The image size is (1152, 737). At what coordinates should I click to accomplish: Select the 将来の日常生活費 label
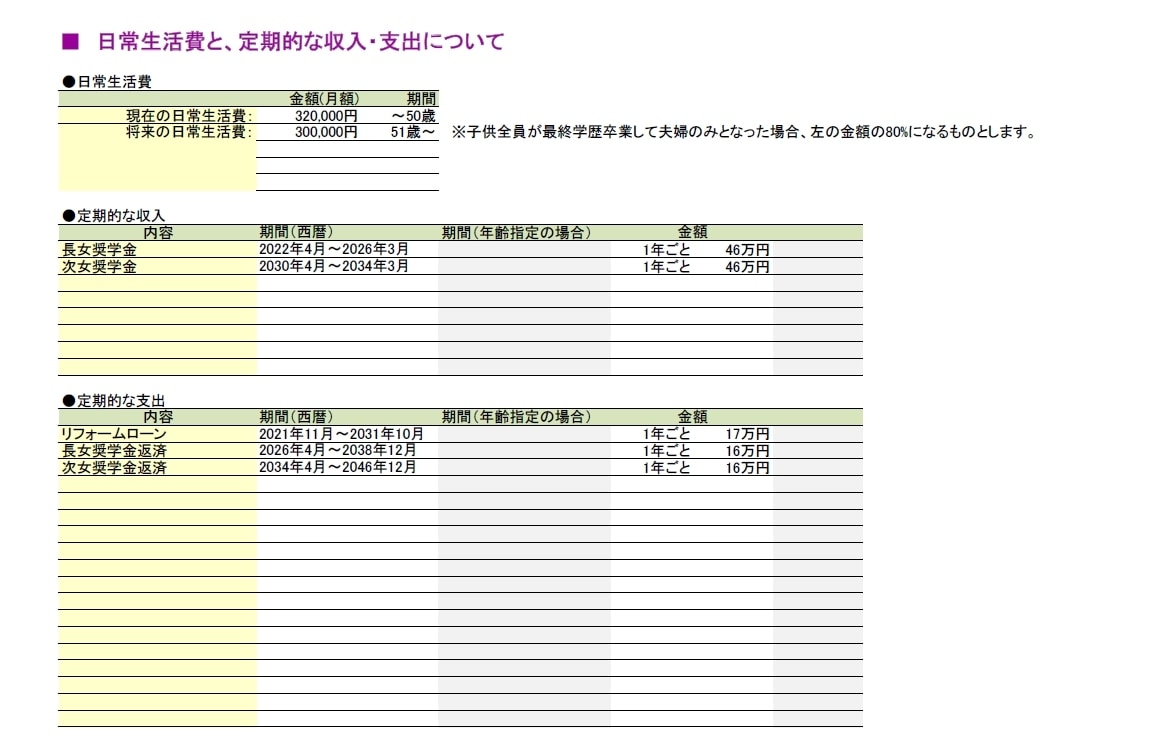(189, 132)
